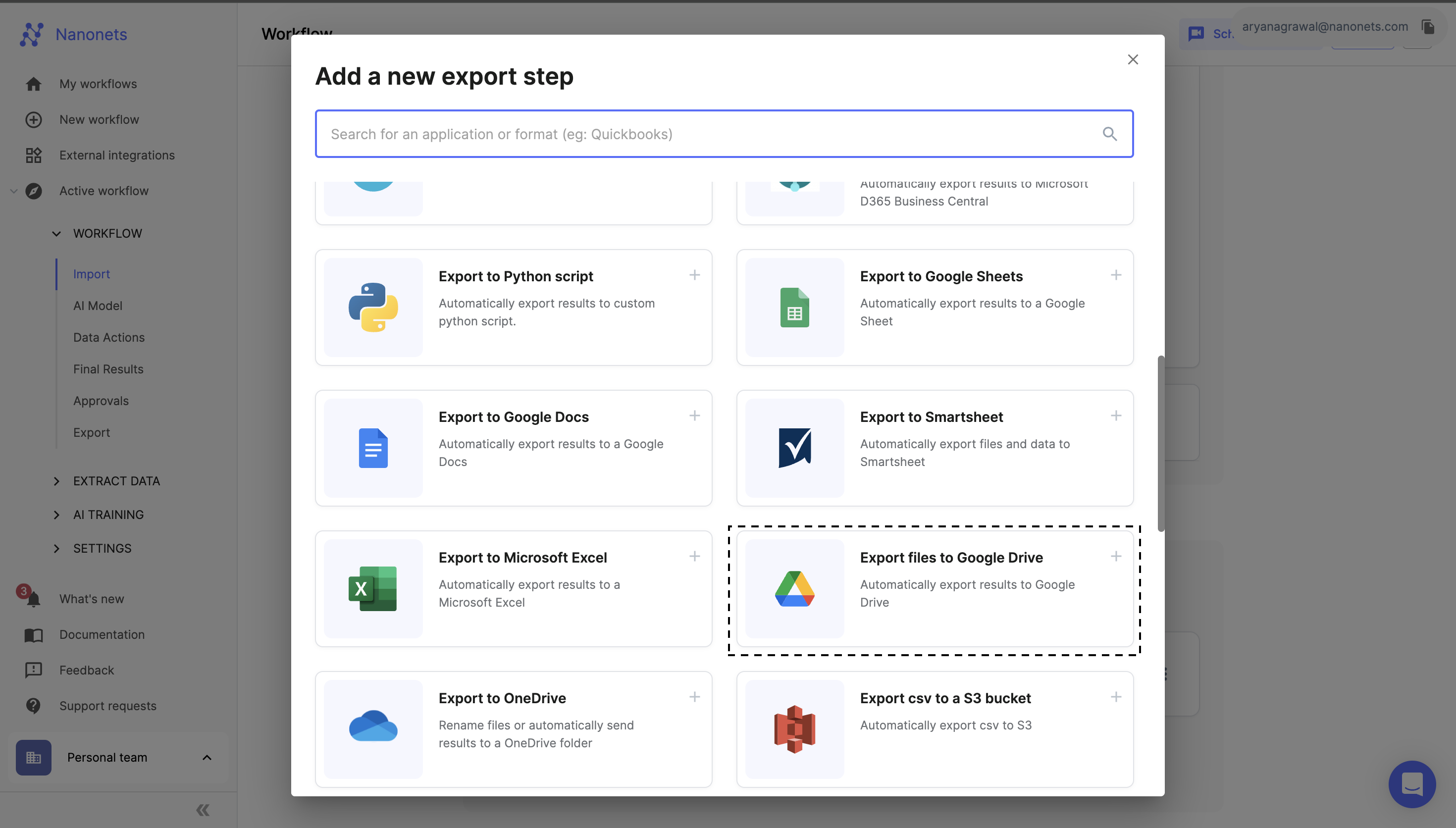Select Export to OneDrive title
Screen dimensions: 1456x828
[x=502, y=698]
